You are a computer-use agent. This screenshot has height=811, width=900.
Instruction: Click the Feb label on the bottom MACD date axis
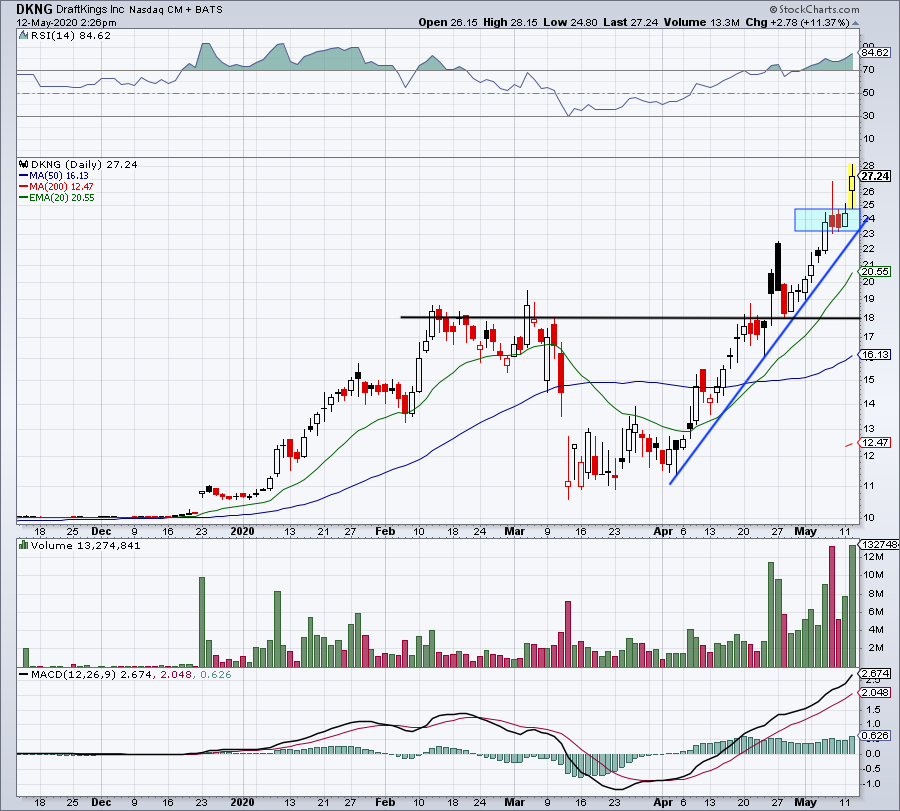385,802
